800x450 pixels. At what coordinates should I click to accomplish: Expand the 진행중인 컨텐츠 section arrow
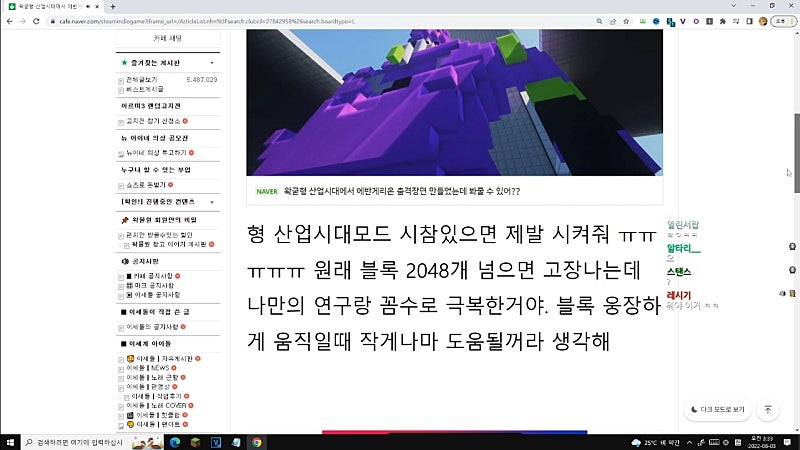click(212, 202)
